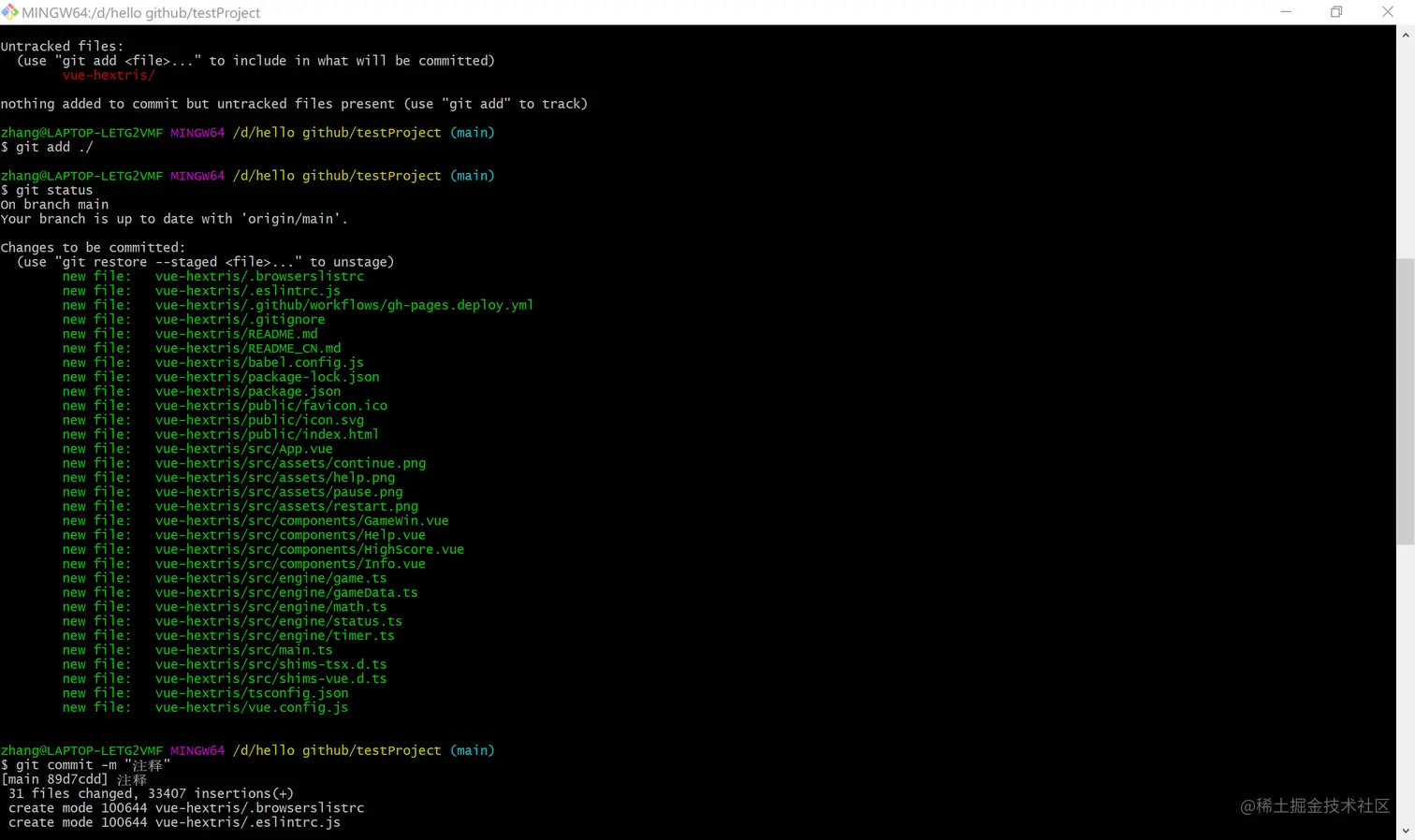
Task: Click the 'vue-hextris/public/favicon.ico' line
Action: click(225, 406)
